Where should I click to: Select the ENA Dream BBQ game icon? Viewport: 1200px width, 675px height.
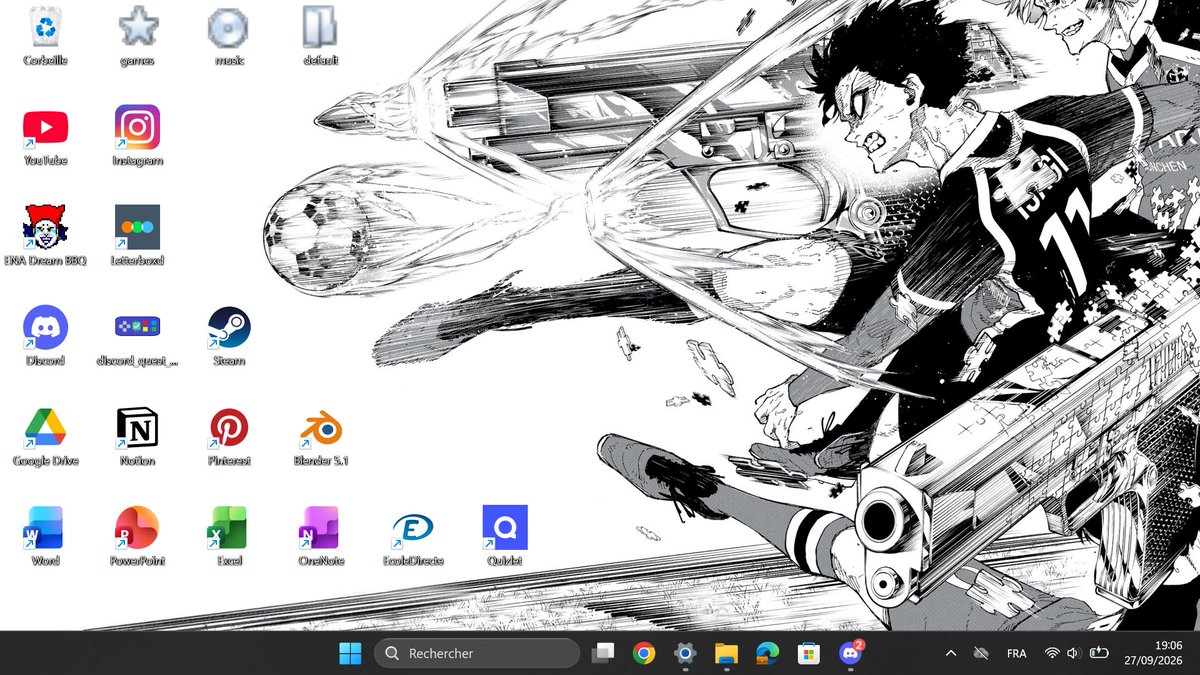coord(45,236)
